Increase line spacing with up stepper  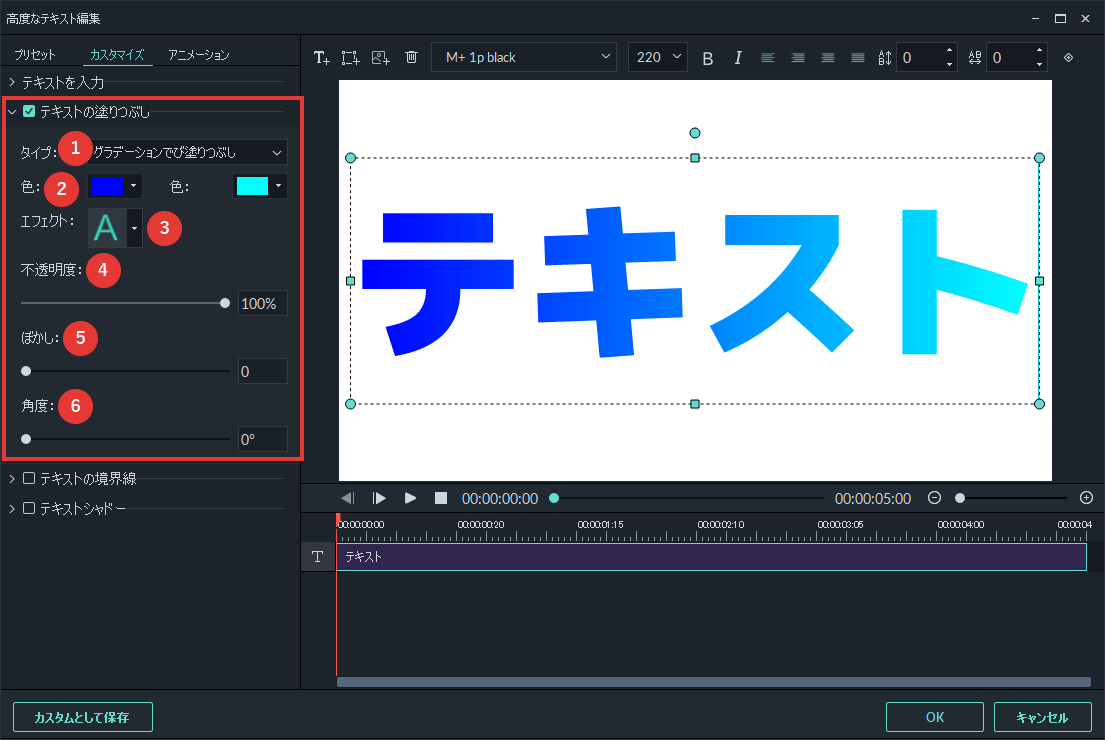[949, 50]
